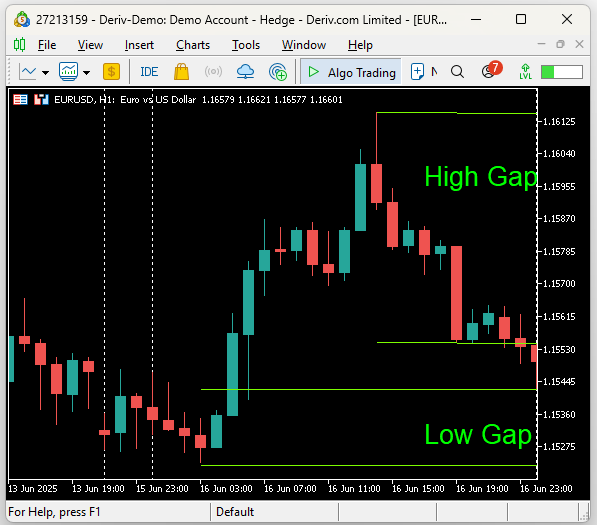The image size is (597, 525).
Task: Click the line chart type icon
Action: pos(28,72)
